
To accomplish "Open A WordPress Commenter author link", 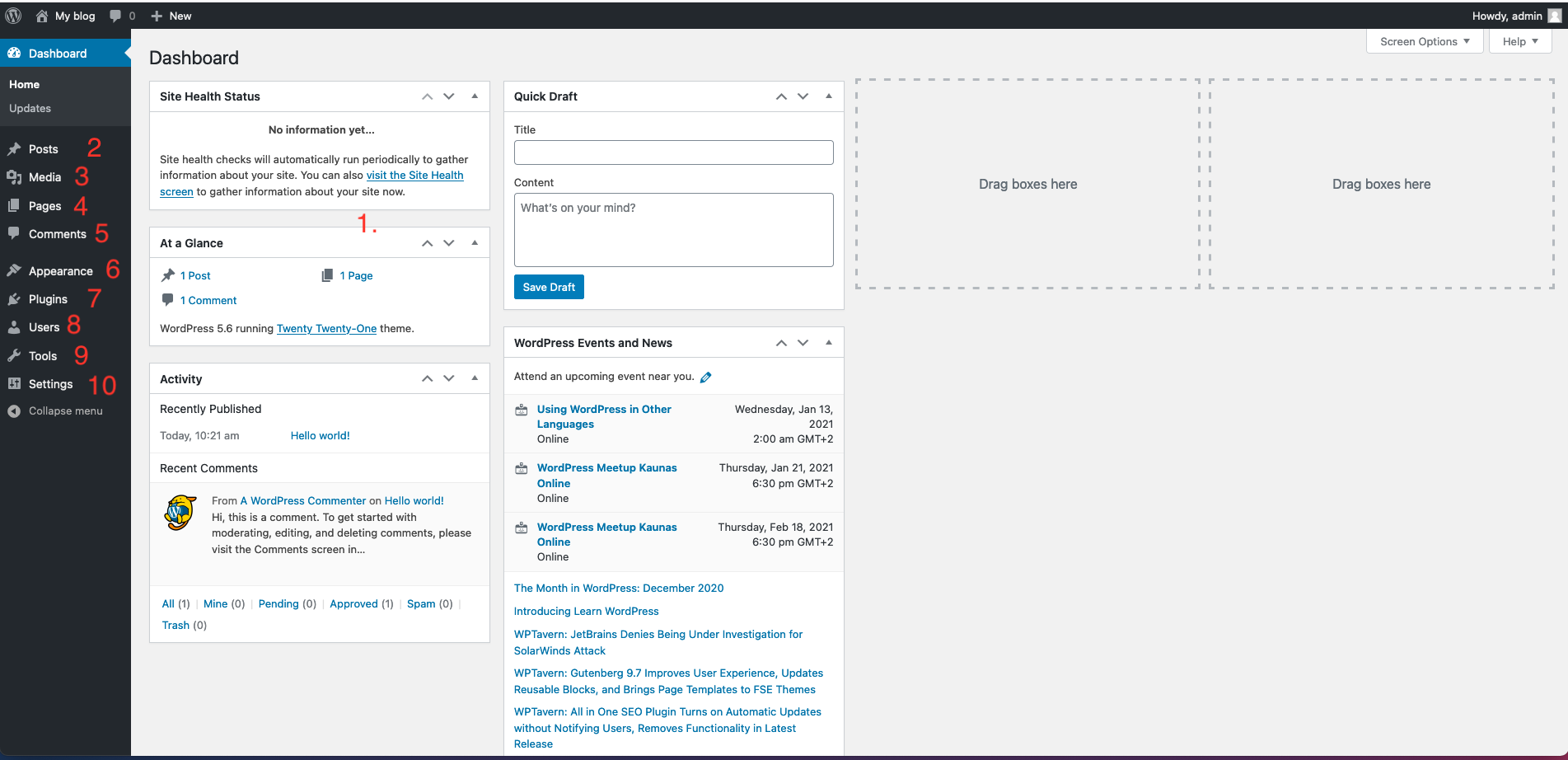I will [x=302, y=500].
